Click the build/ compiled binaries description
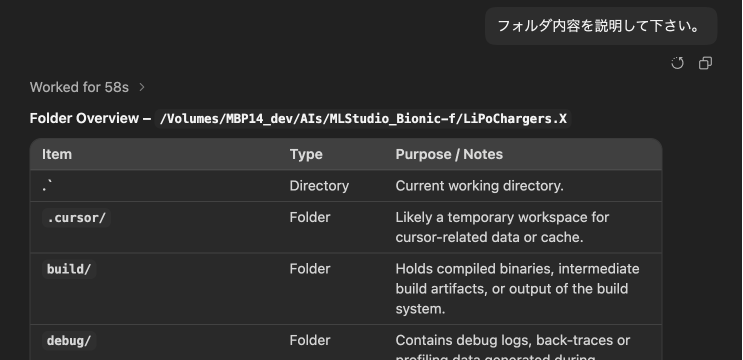Viewport: 743px width, 360px height. pyautogui.click(x=517, y=289)
